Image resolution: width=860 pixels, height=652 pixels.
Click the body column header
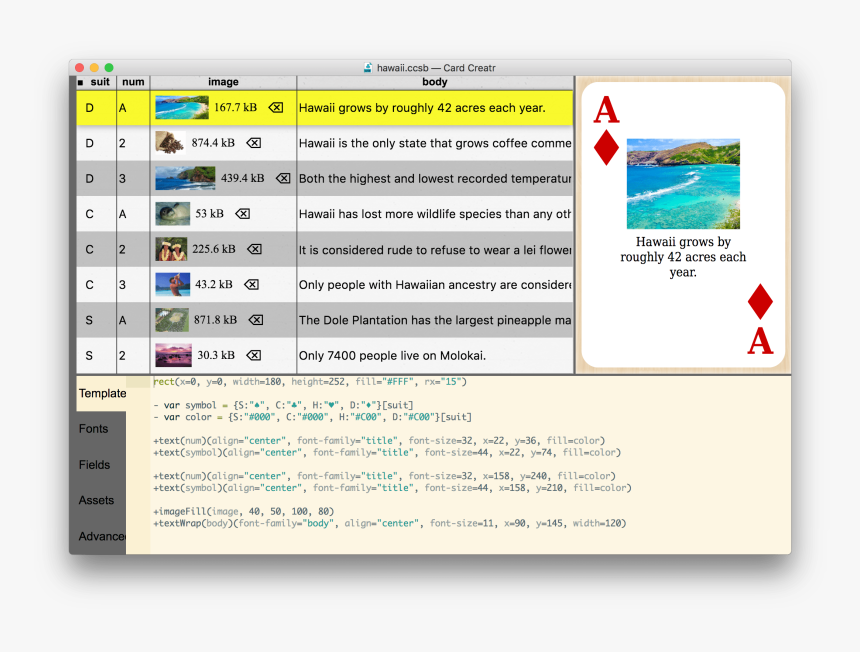click(x=434, y=82)
